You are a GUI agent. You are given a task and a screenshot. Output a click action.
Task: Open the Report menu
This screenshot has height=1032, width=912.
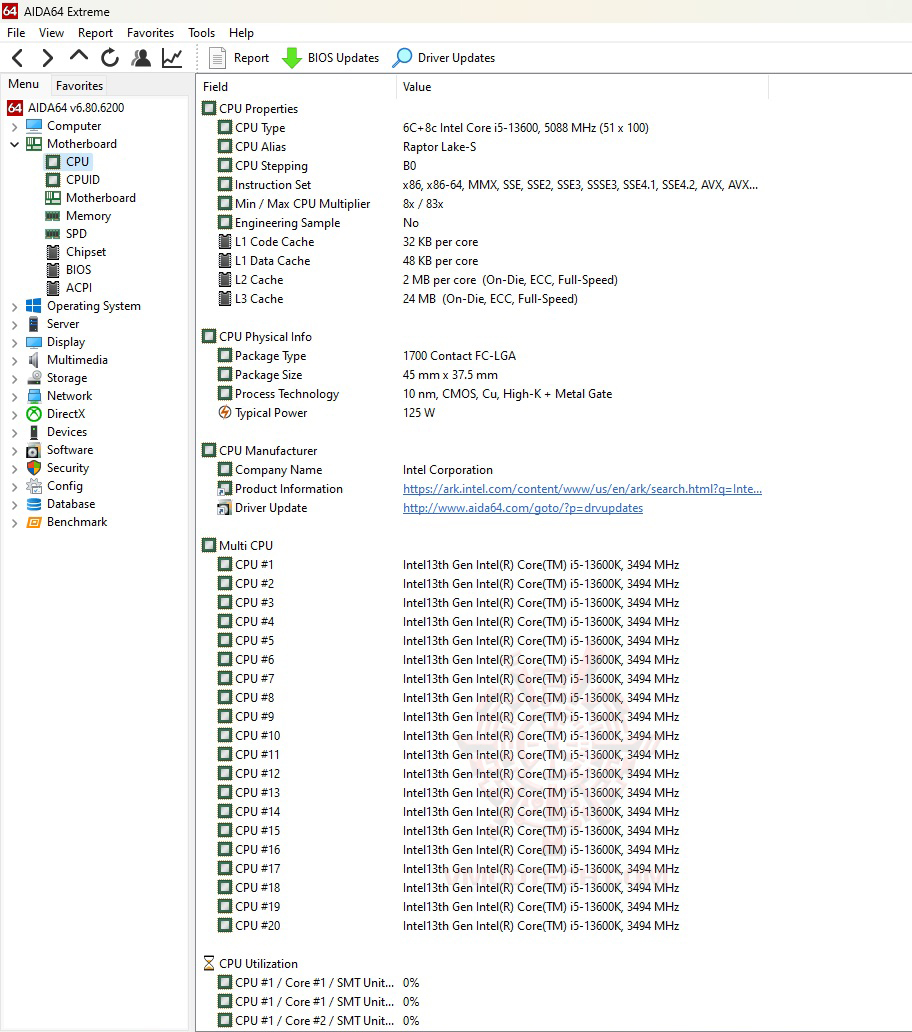(95, 33)
